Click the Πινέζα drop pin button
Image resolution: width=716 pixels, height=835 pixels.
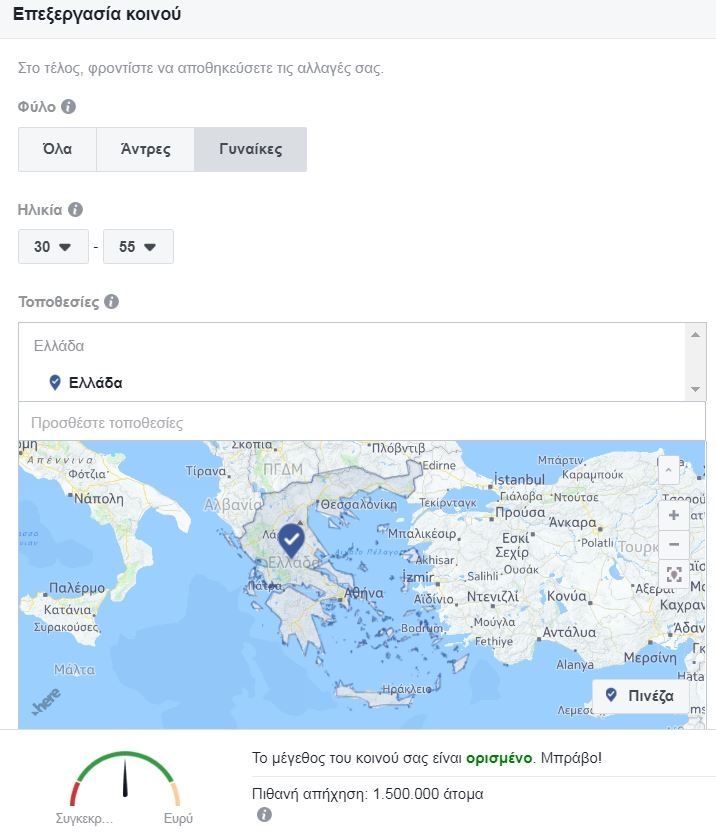click(x=640, y=695)
